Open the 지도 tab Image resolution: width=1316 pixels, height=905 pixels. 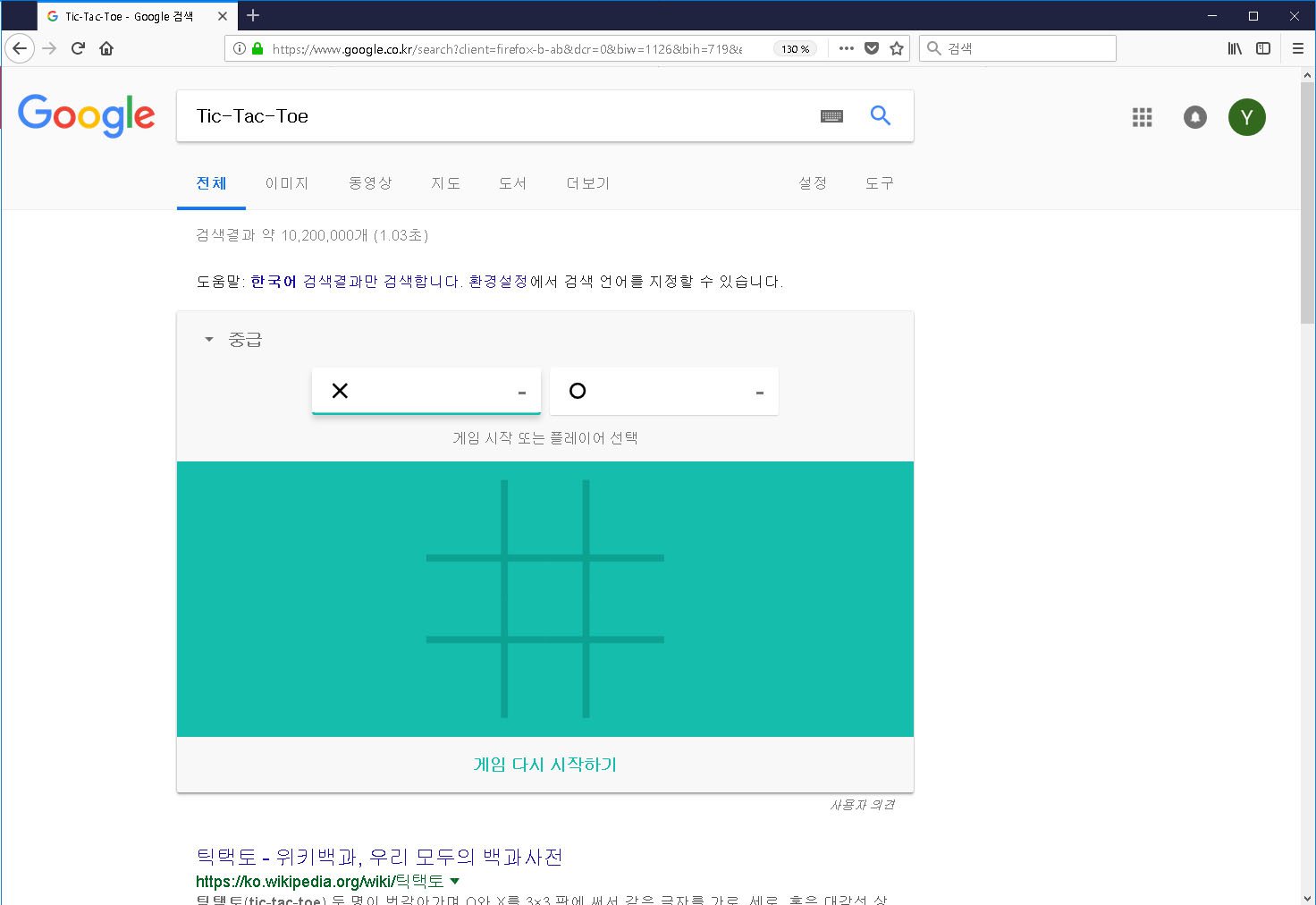click(x=445, y=183)
